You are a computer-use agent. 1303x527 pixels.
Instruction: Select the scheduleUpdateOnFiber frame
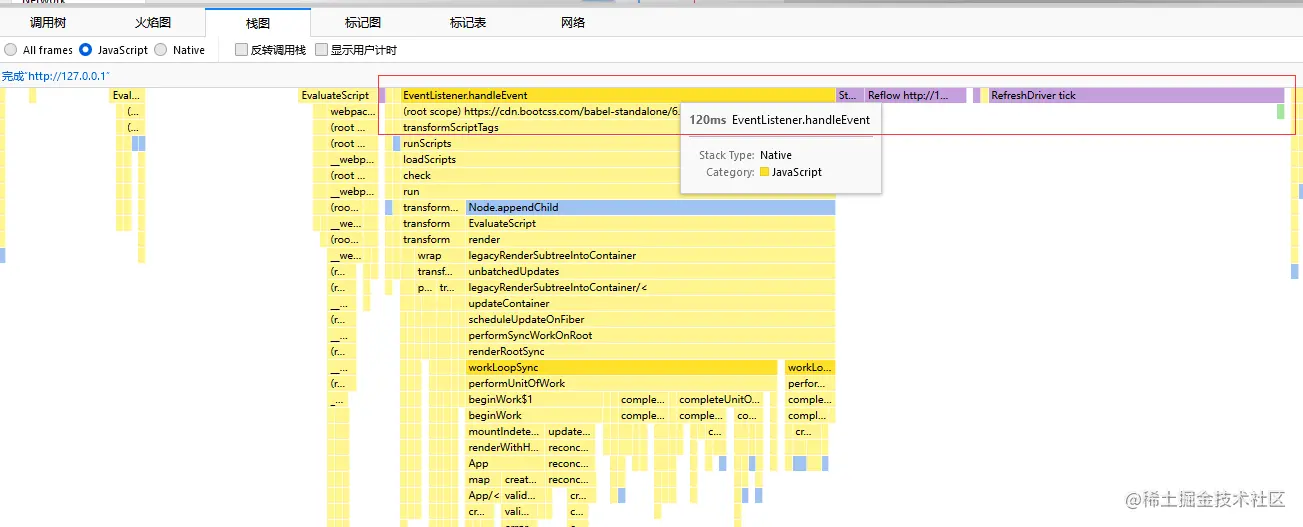coord(650,320)
